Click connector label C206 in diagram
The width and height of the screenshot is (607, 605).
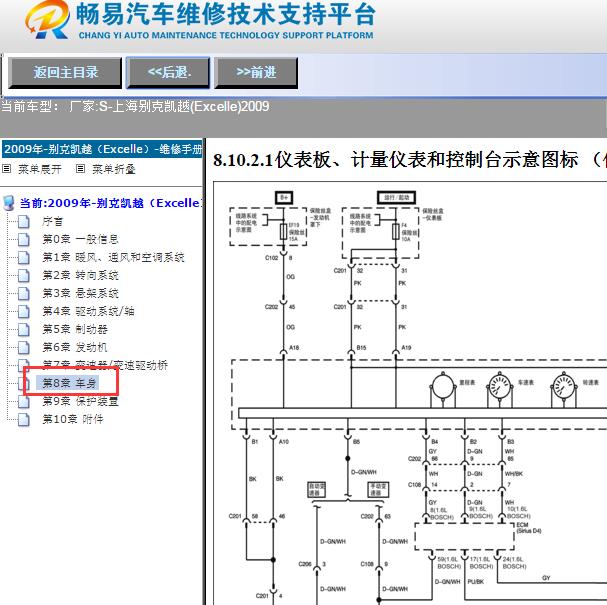[305, 564]
